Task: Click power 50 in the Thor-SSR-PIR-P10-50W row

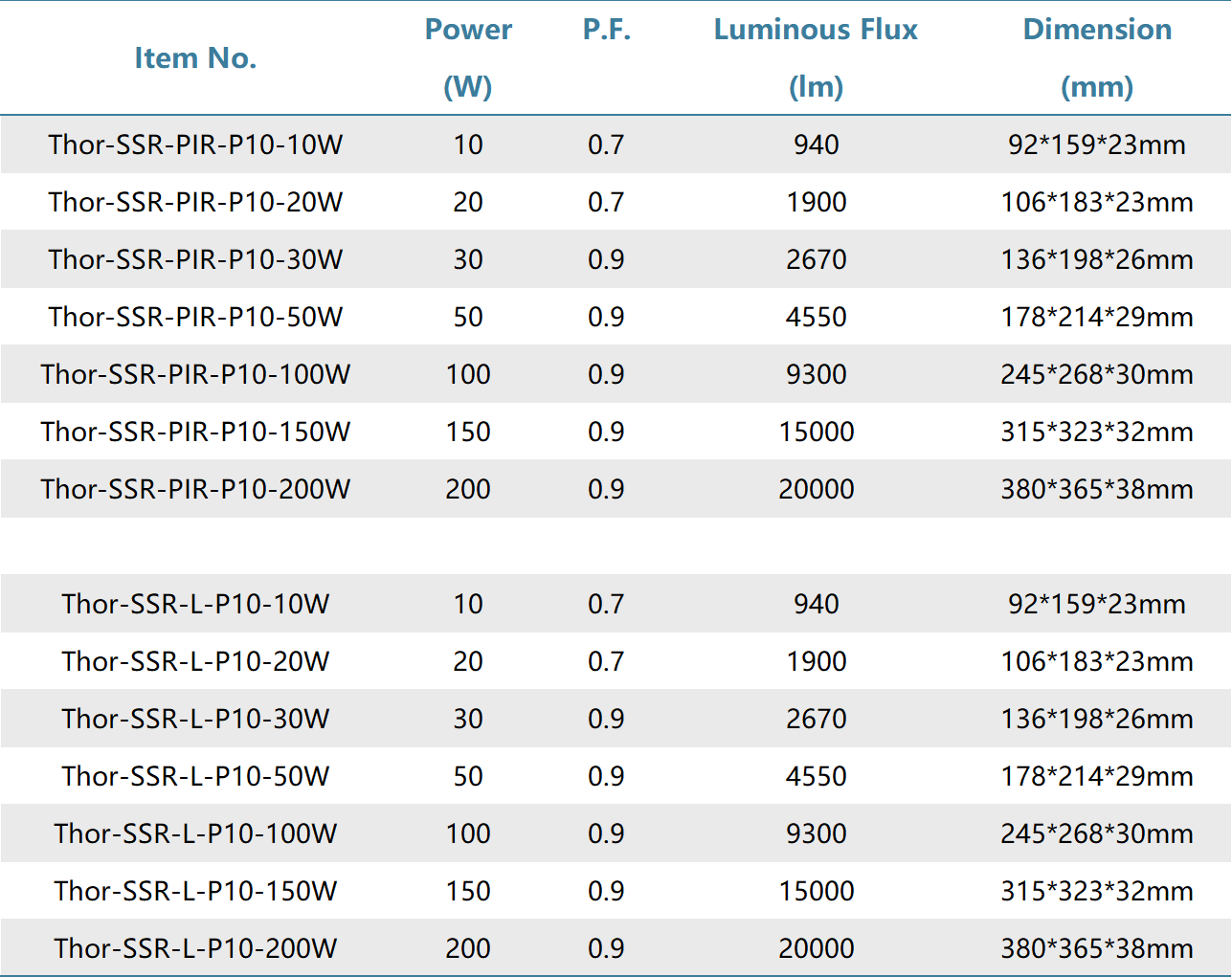Action: 468,317
